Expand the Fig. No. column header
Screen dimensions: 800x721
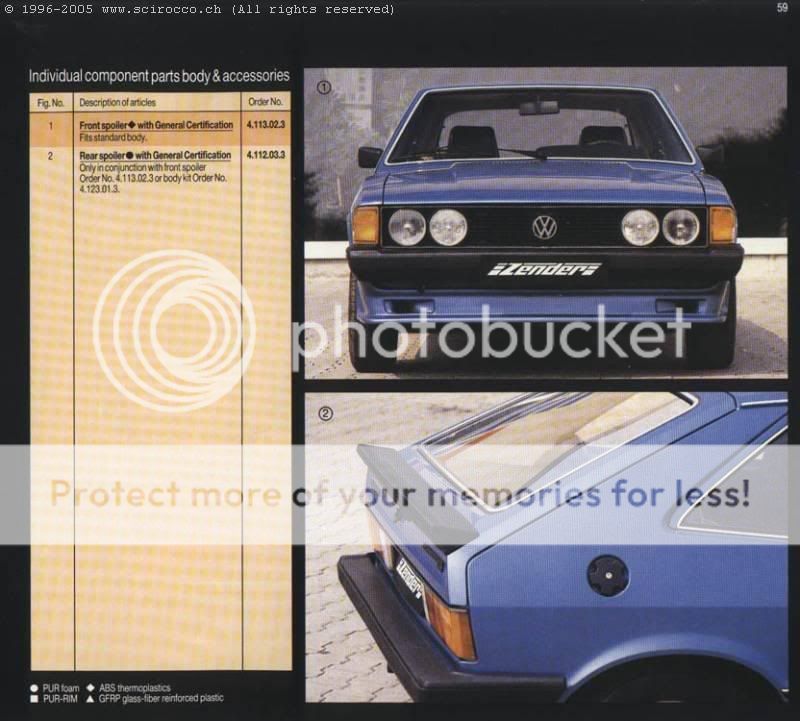tap(52, 102)
